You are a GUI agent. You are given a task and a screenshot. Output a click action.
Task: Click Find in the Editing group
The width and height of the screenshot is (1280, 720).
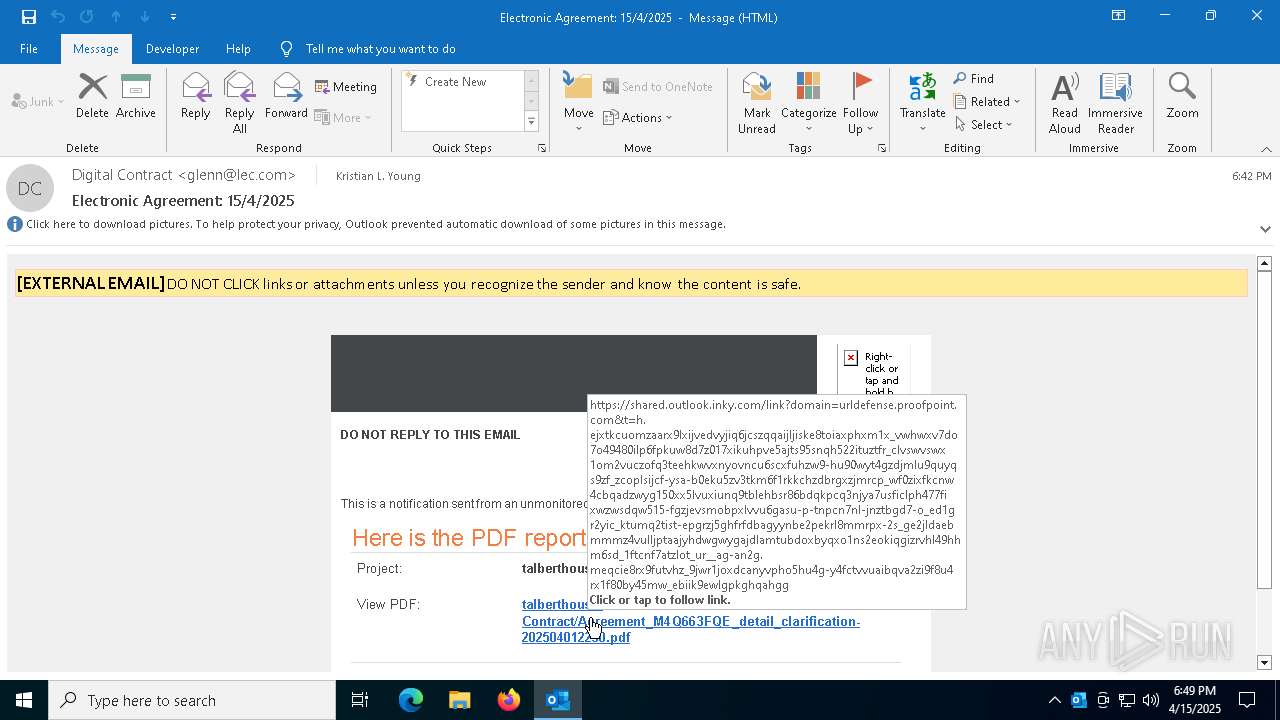pos(974,78)
